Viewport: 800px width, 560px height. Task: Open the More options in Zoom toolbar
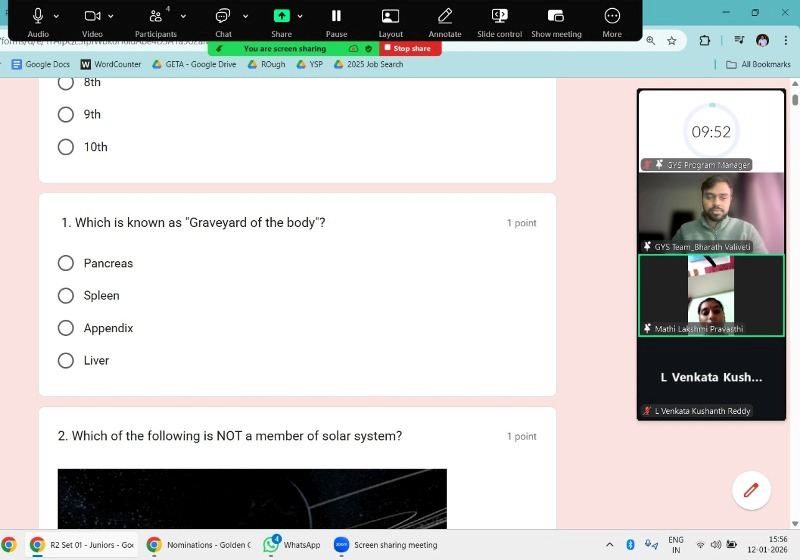pyautogui.click(x=612, y=18)
